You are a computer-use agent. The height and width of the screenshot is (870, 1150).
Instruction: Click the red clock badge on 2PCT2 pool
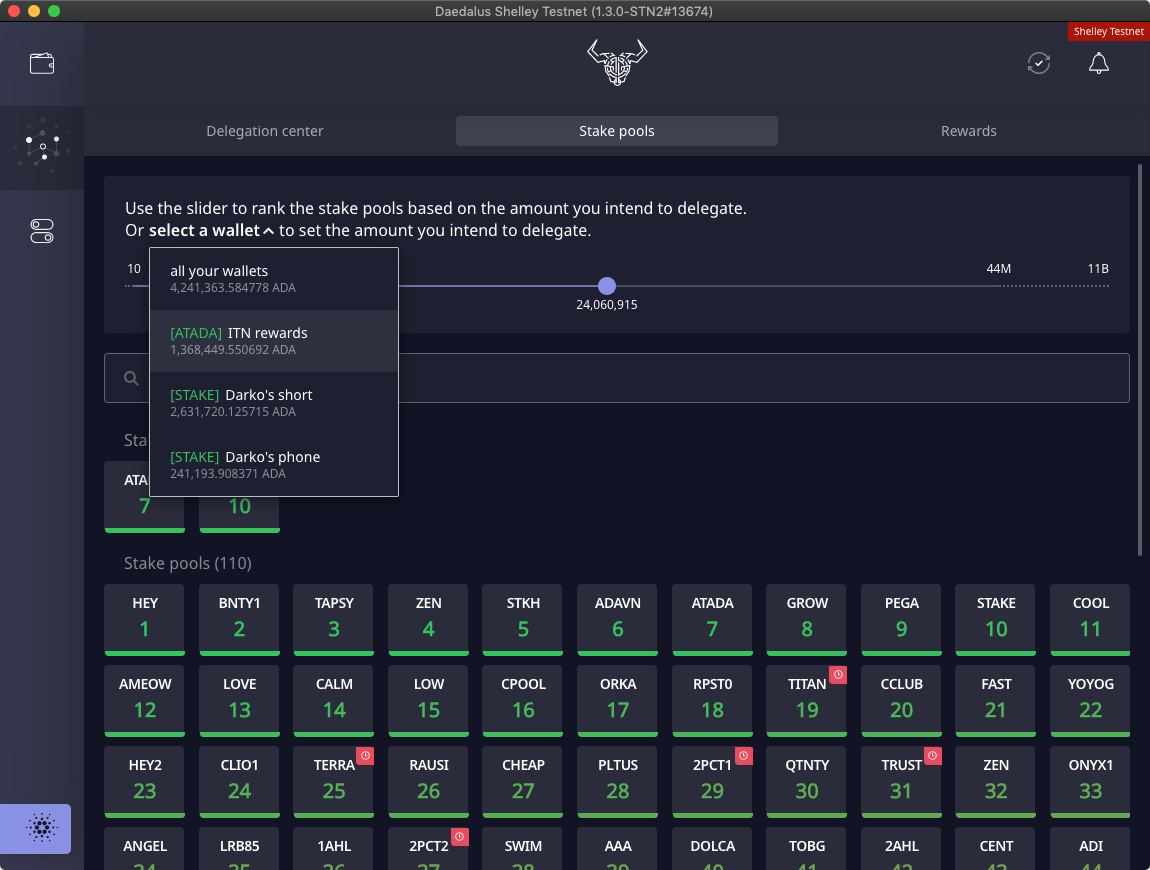[459, 836]
